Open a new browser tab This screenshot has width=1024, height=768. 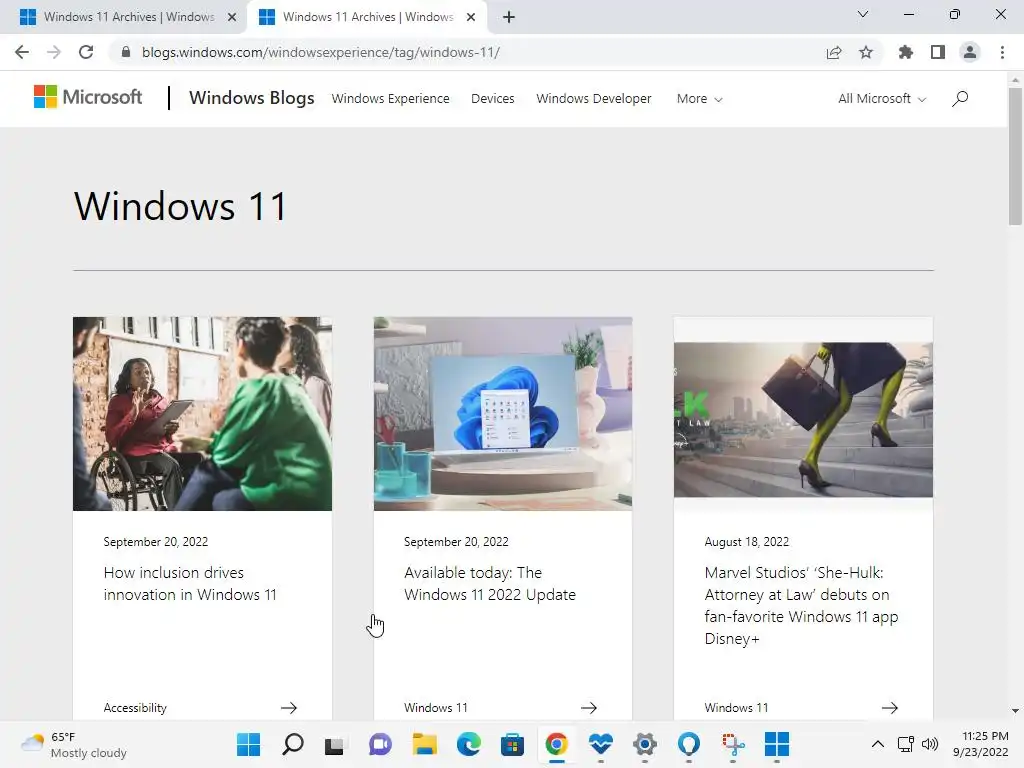(x=509, y=18)
